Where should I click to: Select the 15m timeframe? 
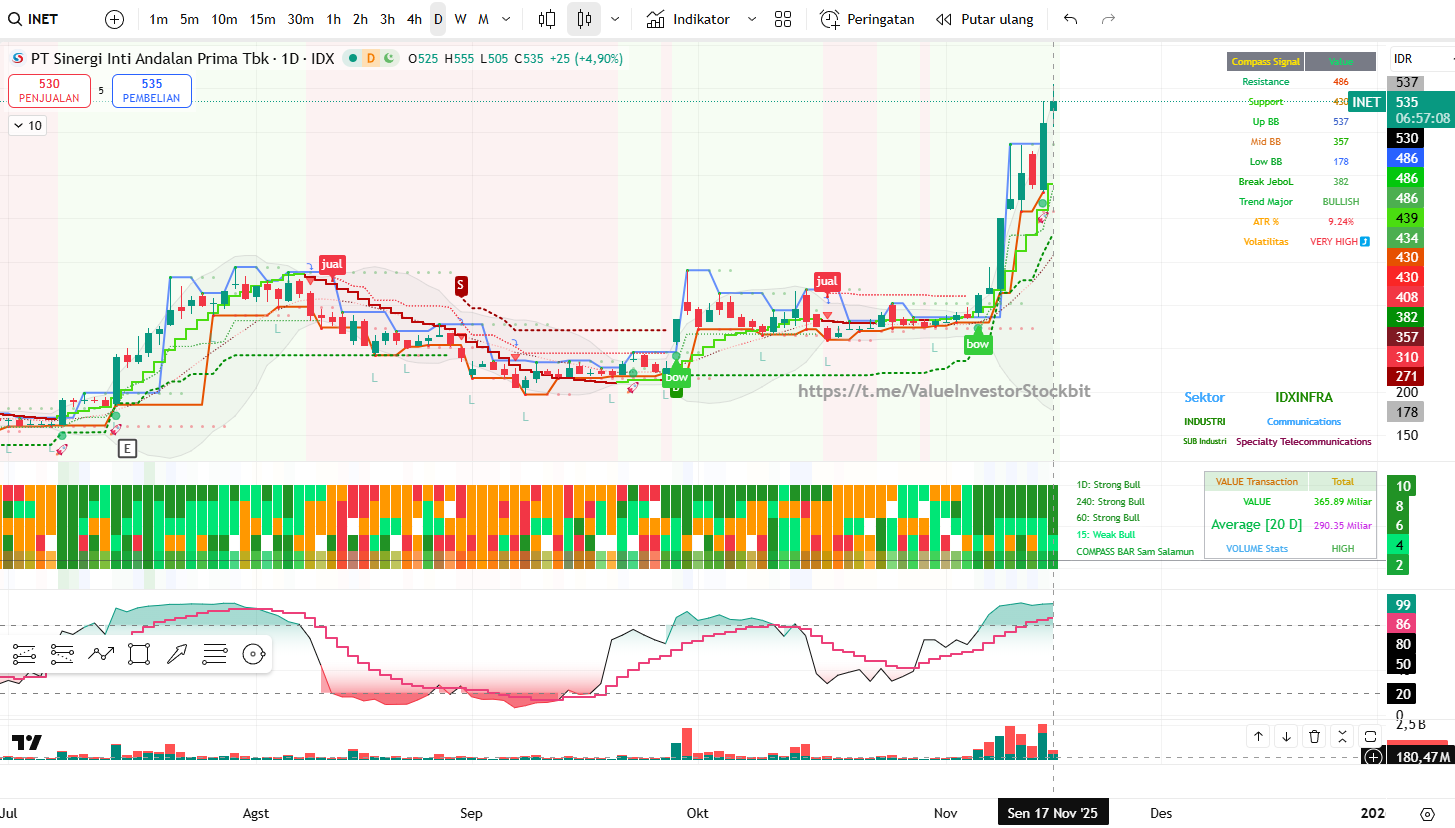click(262, 19)
